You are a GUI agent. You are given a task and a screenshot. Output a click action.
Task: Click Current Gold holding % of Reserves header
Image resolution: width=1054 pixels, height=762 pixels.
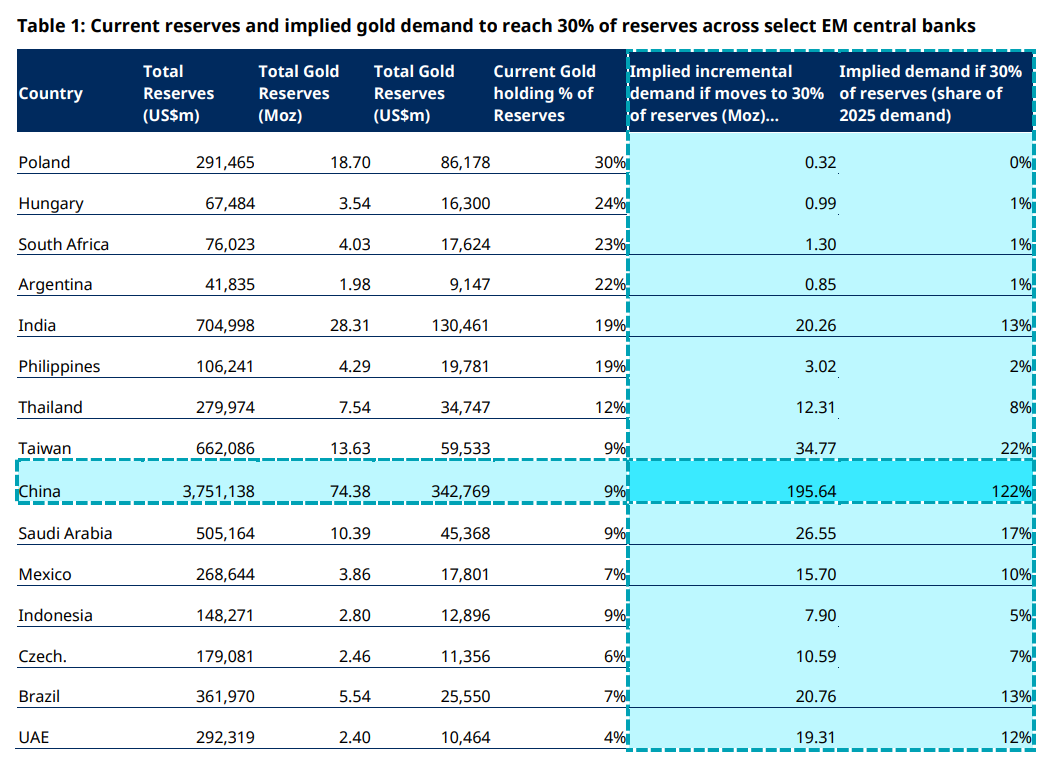pos(544,93)
